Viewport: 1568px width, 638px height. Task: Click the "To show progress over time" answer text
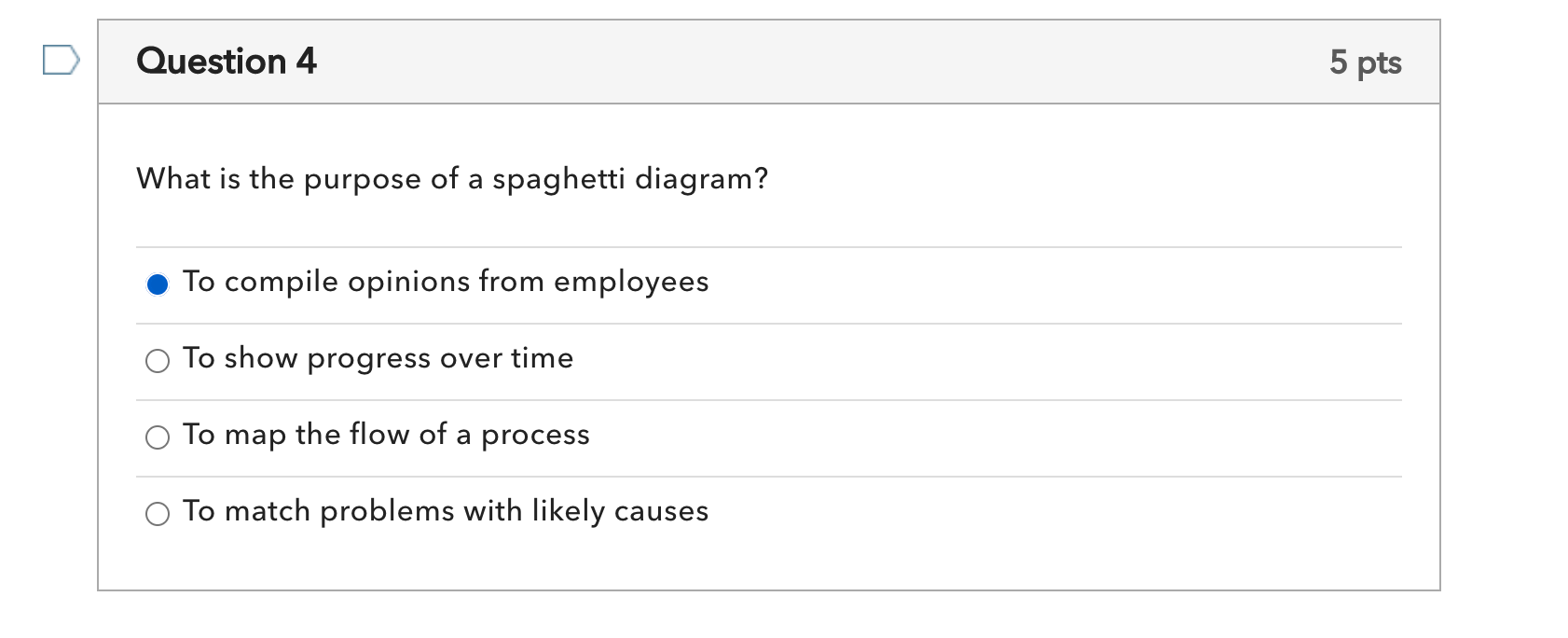378,358
